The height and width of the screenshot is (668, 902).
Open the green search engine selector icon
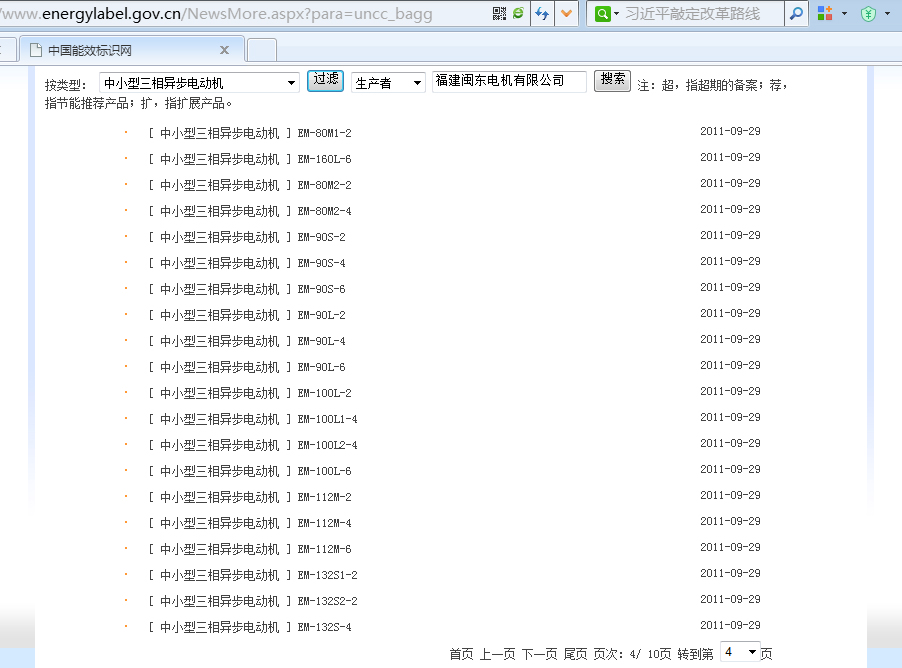coord(602,13)
